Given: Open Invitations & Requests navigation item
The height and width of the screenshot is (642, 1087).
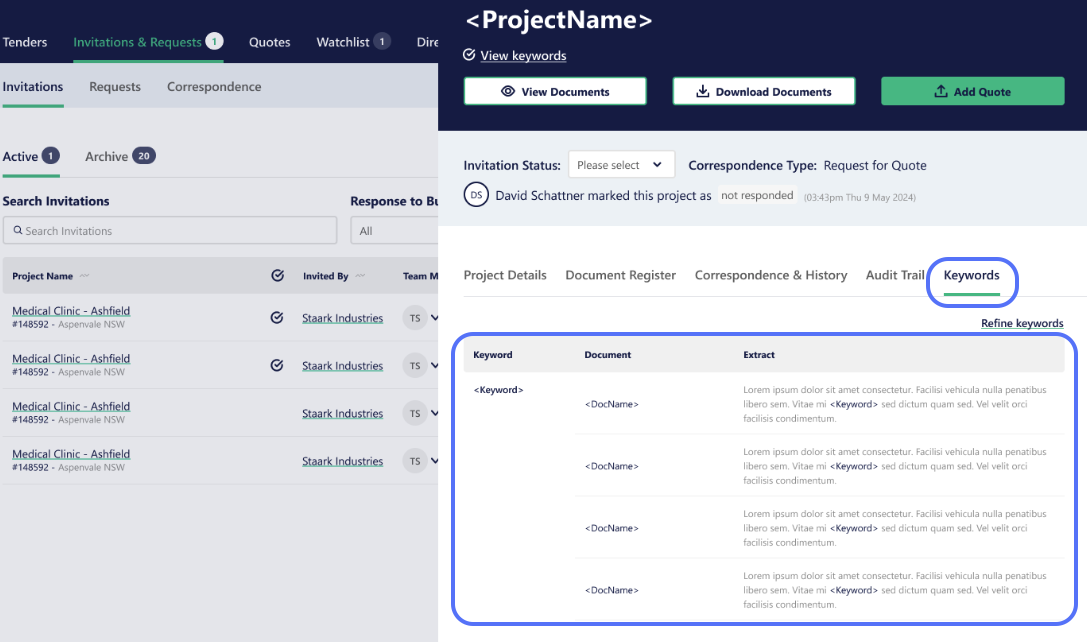Looking at the screenshot, I should (x=137, y=42).
